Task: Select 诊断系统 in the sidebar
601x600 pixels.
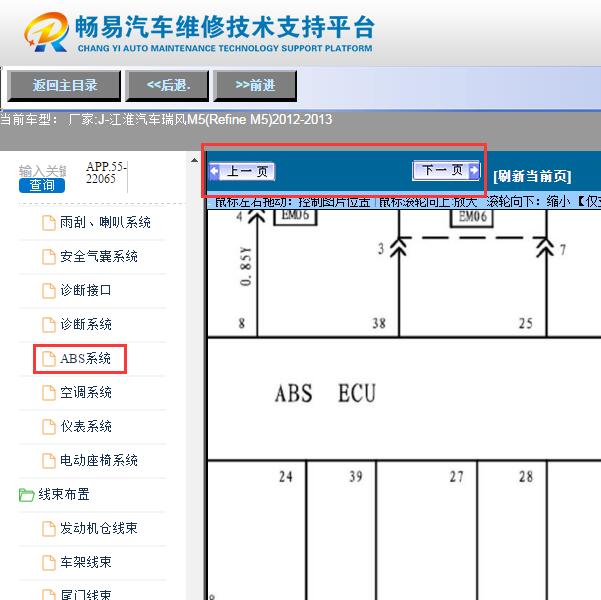Action: pos(85,324)
